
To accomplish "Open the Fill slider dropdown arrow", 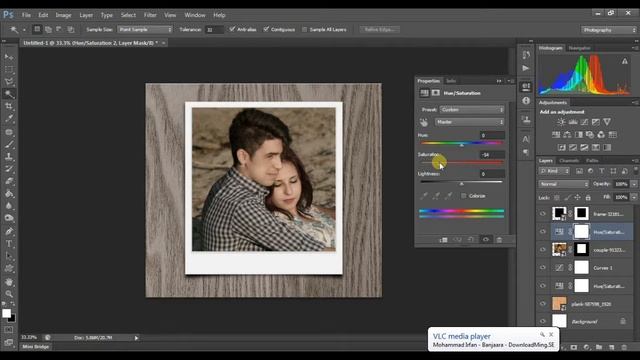I will (634, 198).
